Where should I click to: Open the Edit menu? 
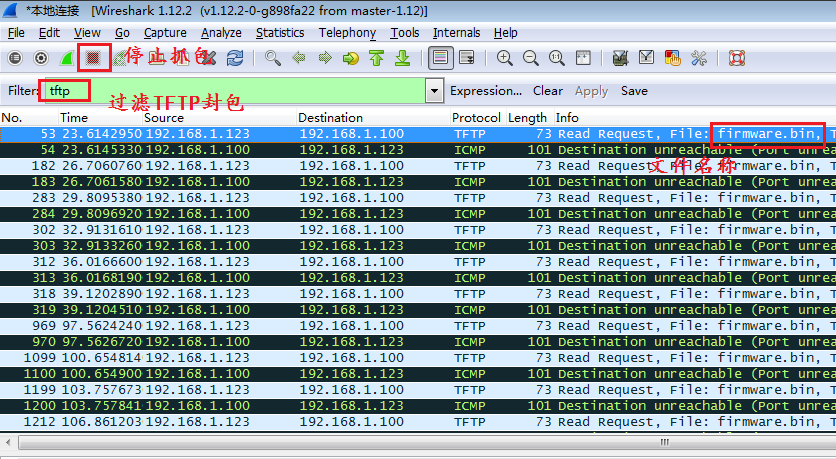49,33
